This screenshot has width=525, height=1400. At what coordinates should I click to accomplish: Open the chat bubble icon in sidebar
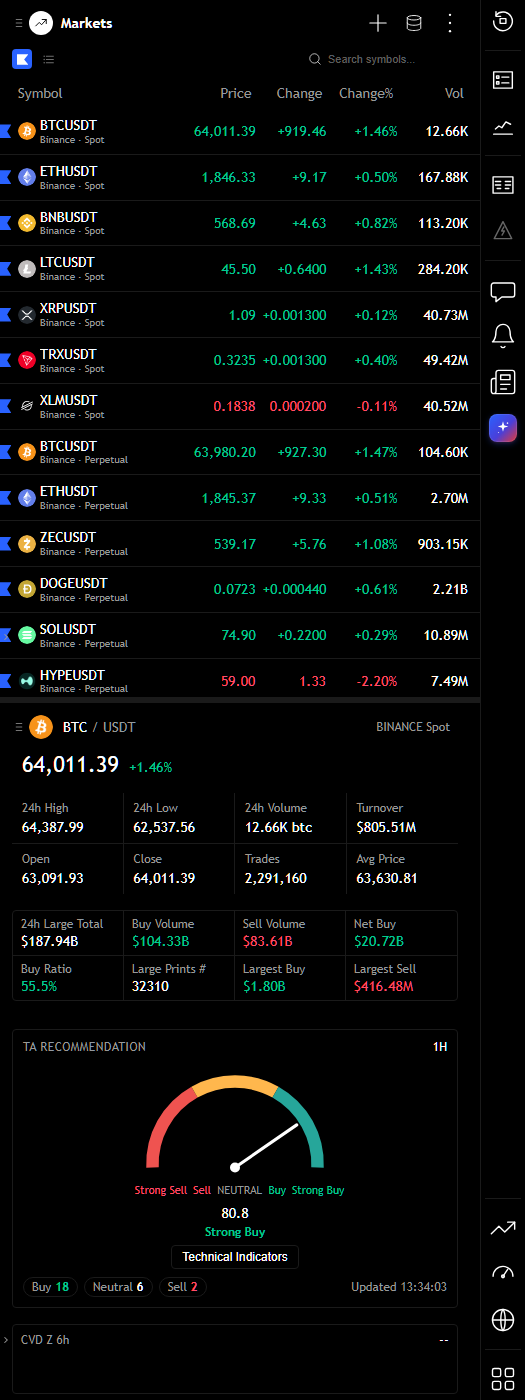[503, 292]
